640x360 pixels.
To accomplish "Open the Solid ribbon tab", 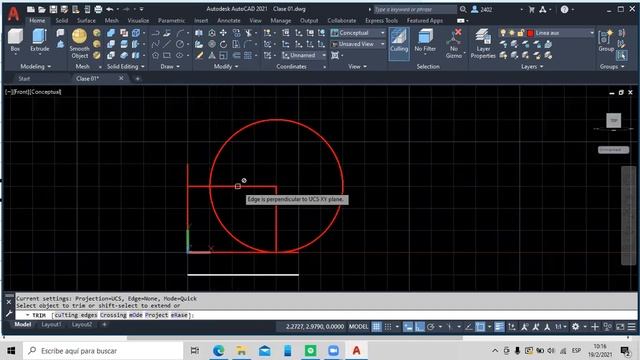I will 62,20.
